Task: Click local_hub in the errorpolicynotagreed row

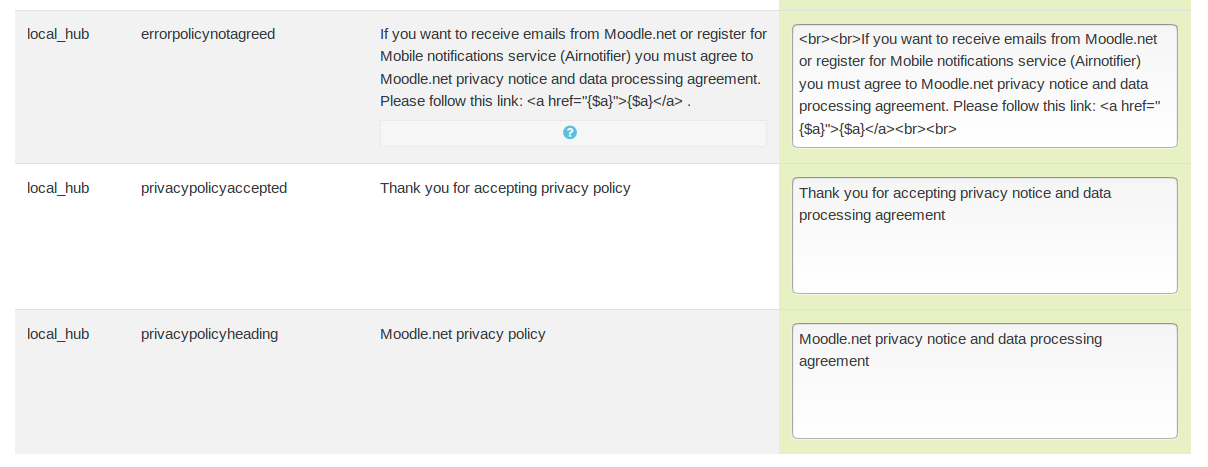Action: 58,34
